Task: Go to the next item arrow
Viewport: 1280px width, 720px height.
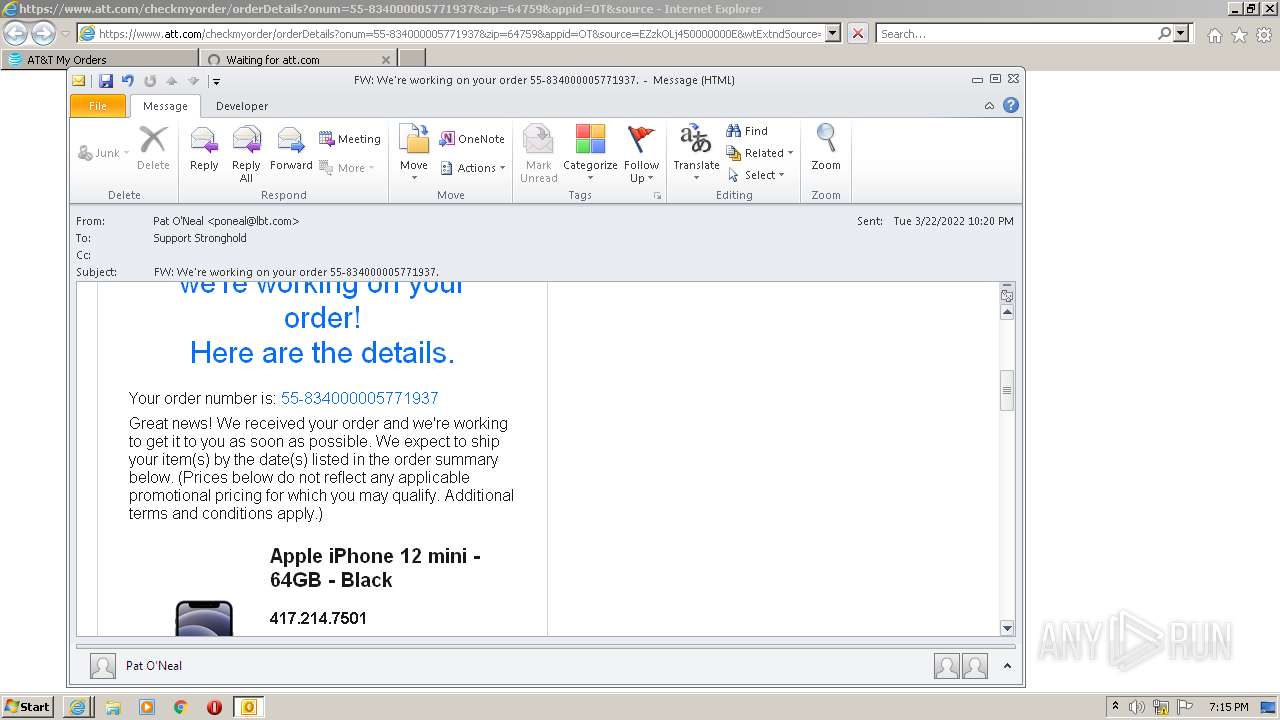Action: coord(194,81)
